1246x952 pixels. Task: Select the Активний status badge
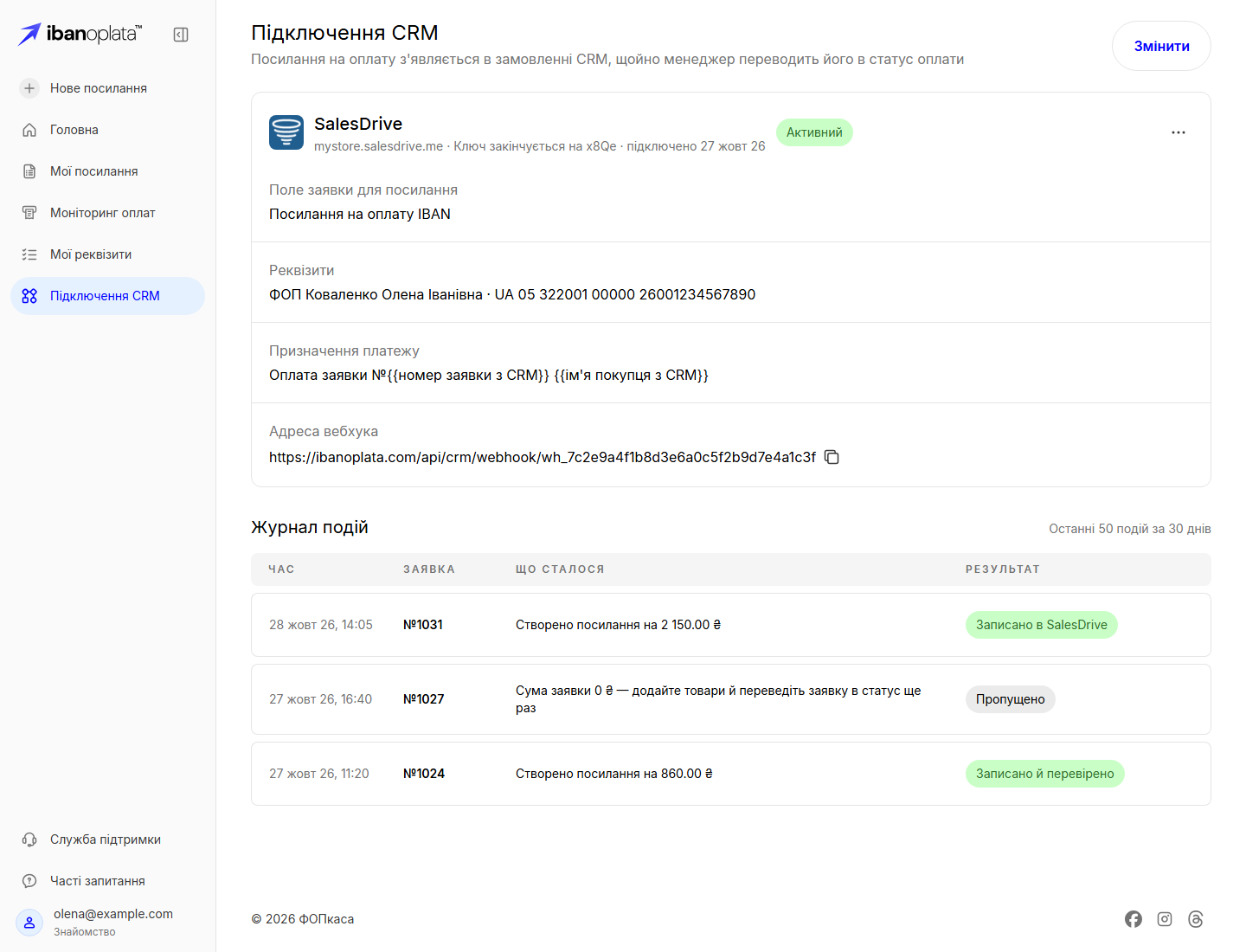(x=814, y=132)
